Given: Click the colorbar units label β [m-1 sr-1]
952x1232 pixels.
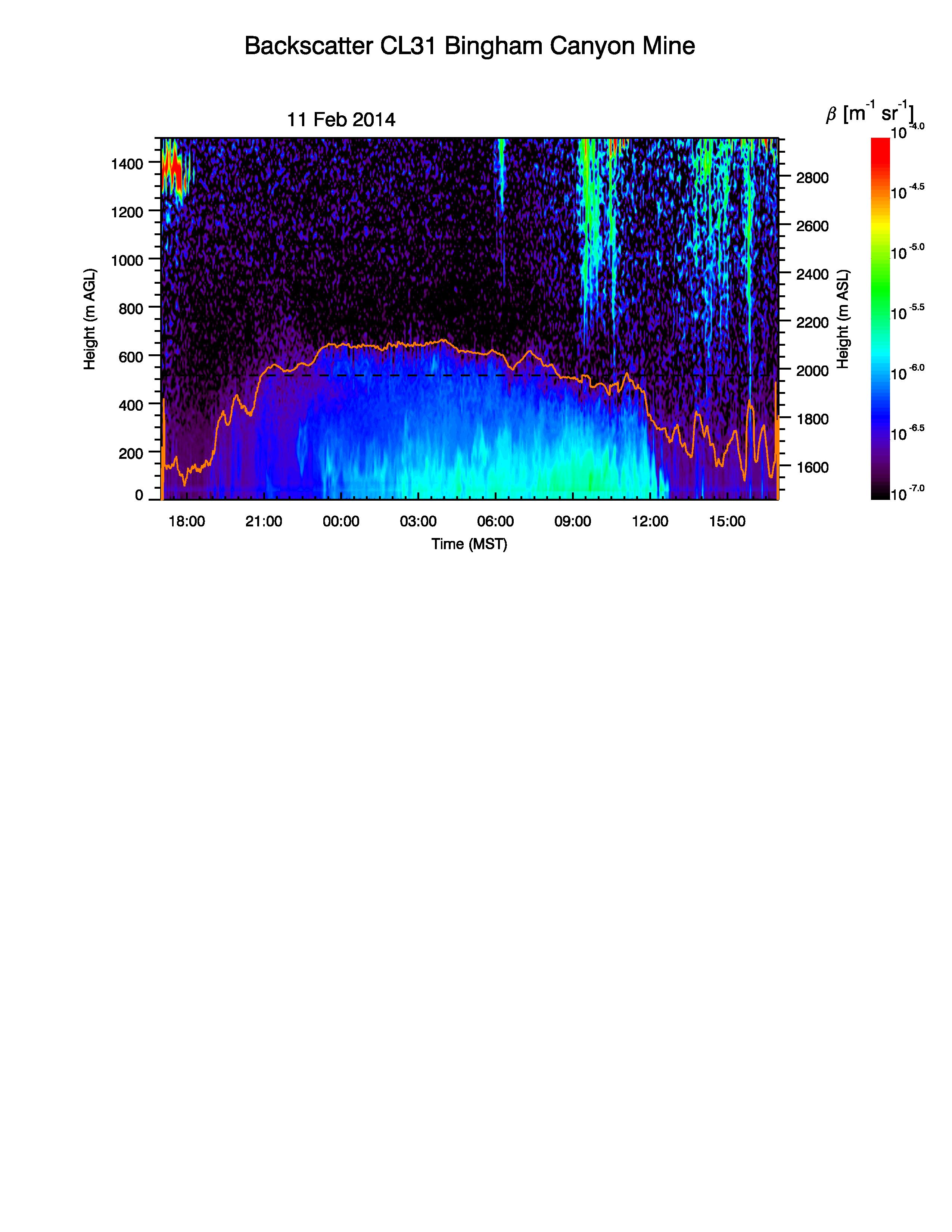Looking at the screenshot, I should pyautogui.click(x=870, y=112).
